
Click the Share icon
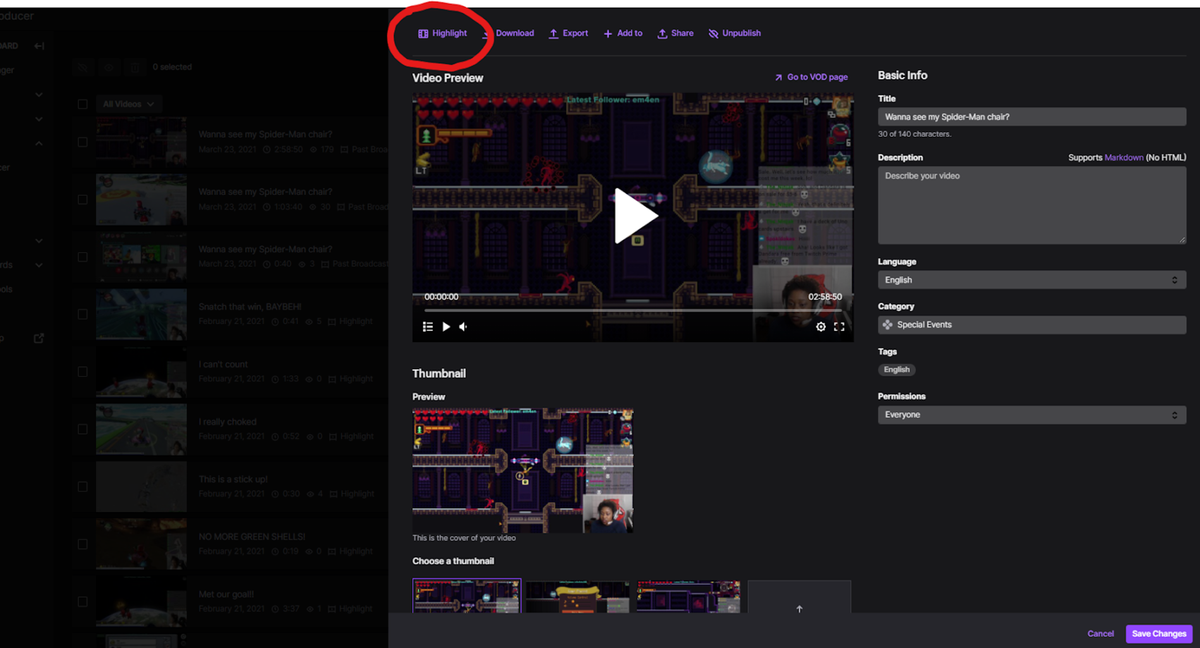coord(675,33)
